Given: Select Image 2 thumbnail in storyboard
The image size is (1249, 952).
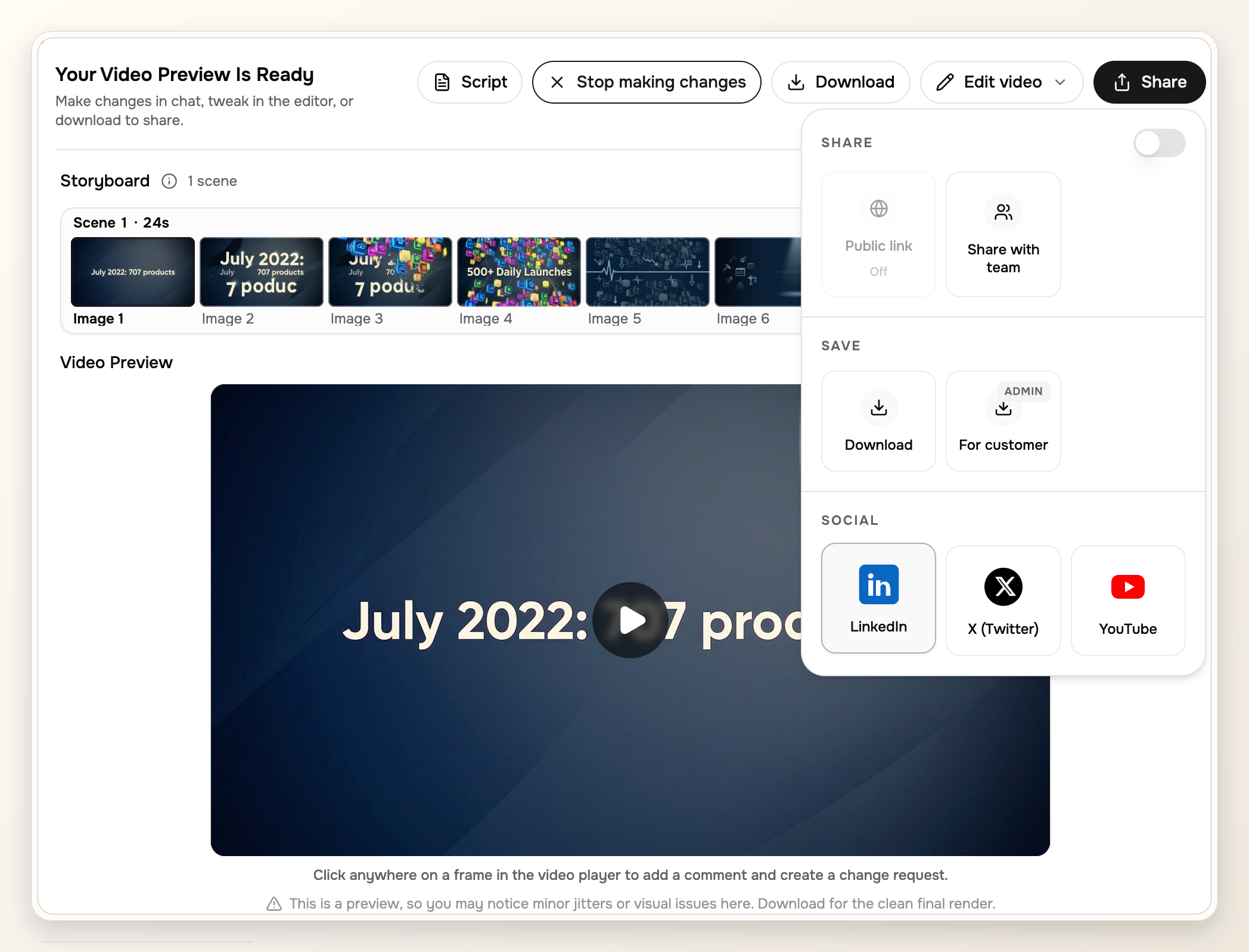Looking at the screenshot, I should [262, 272].
